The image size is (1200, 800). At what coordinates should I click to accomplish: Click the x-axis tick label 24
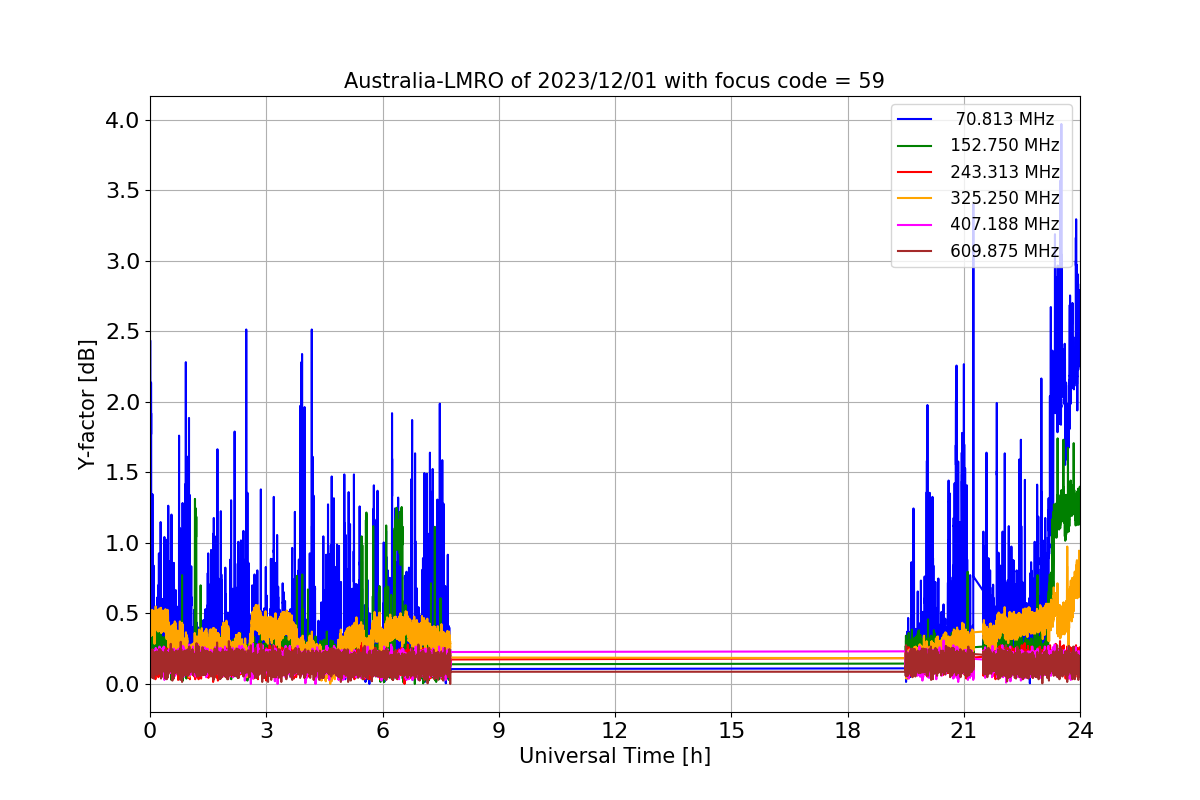pos(1080,731)
